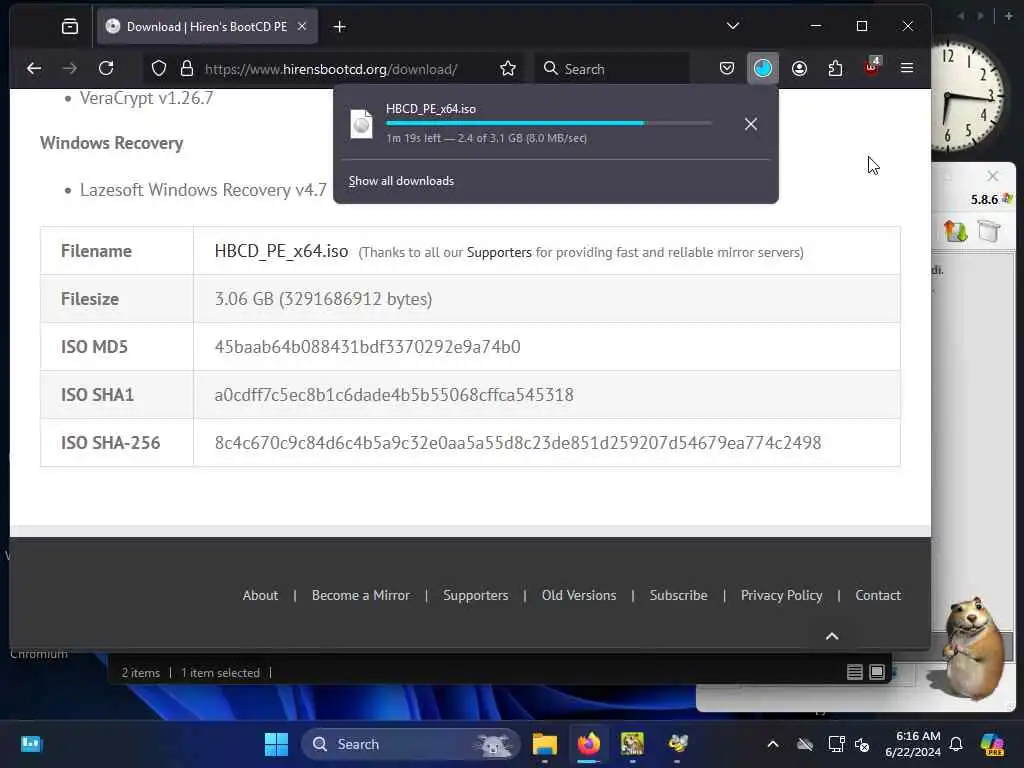Open the About footer link
1024x768 pixels.
pos(260,596)
